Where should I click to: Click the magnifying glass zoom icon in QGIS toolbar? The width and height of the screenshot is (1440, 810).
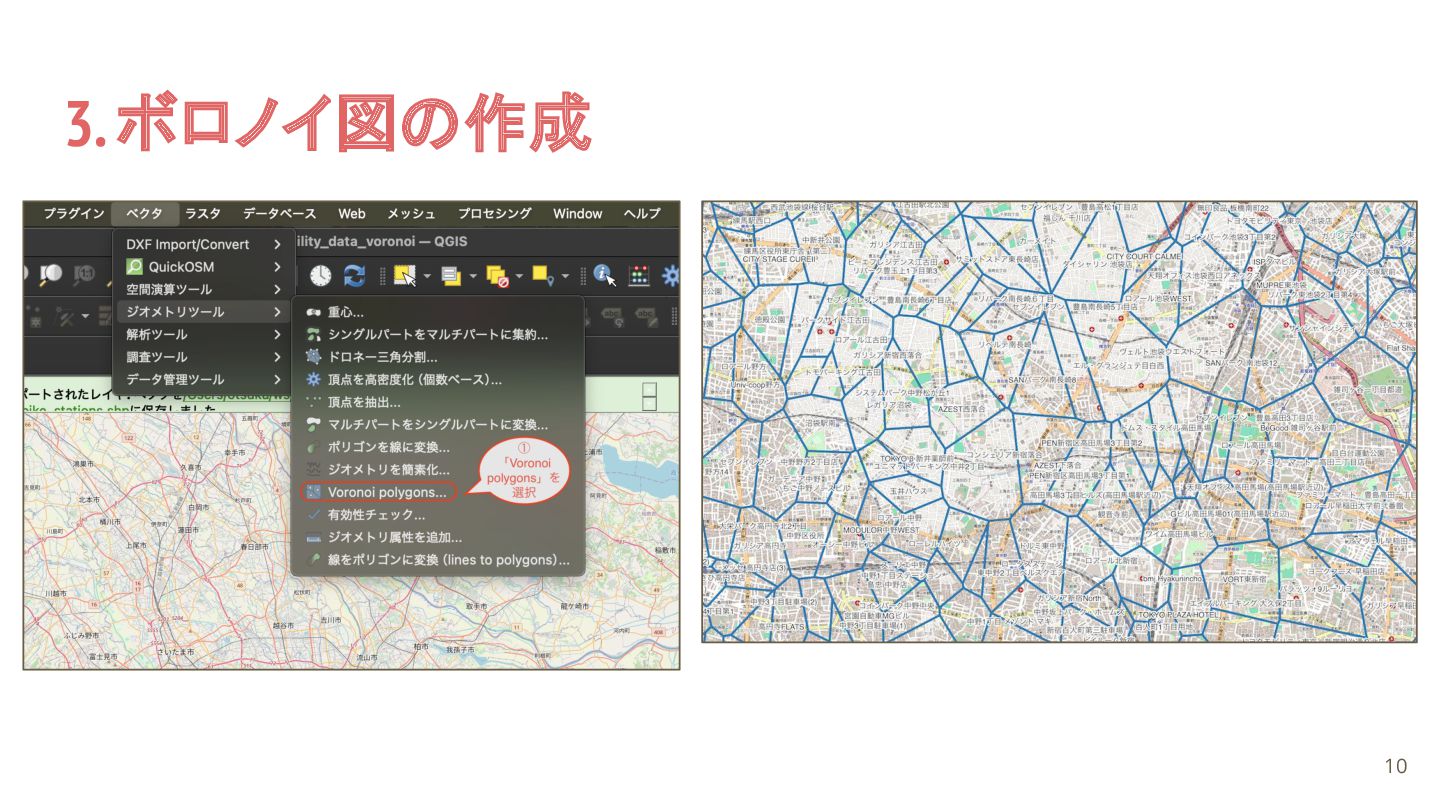tap(51, 274)
